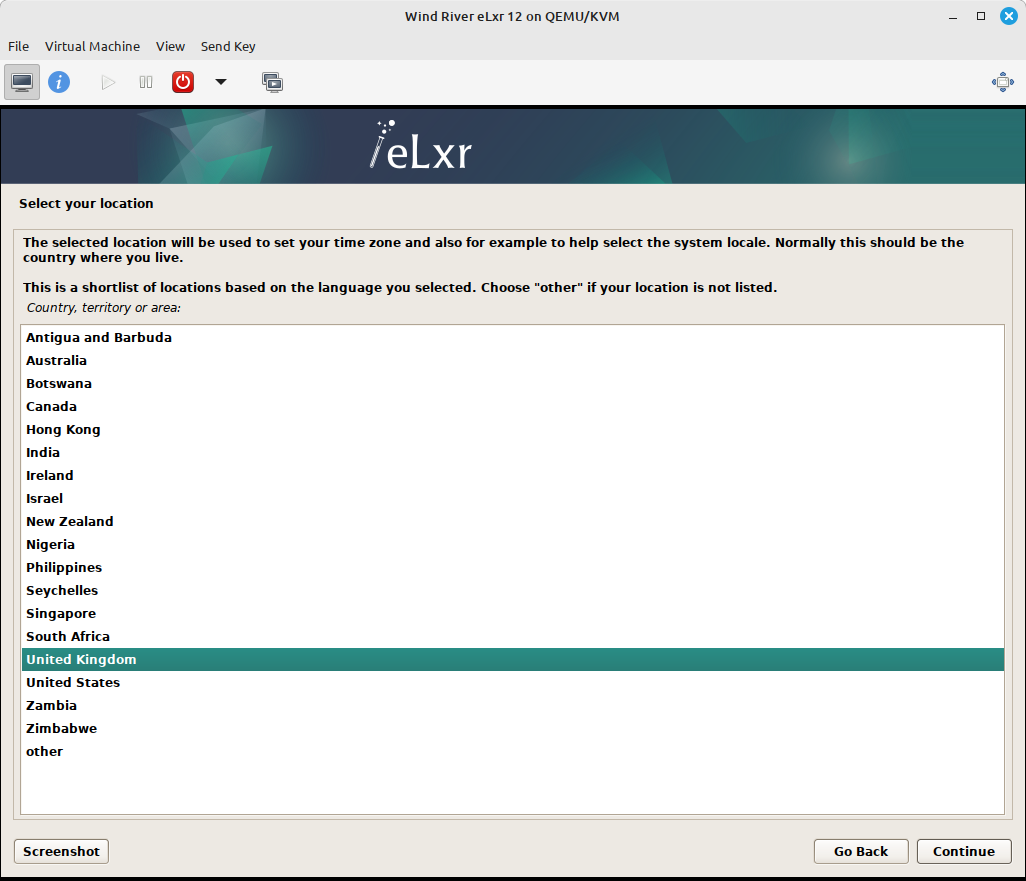Open the Virtual Machine menu
Screen dimensions: 1026x881
[92, 46]
